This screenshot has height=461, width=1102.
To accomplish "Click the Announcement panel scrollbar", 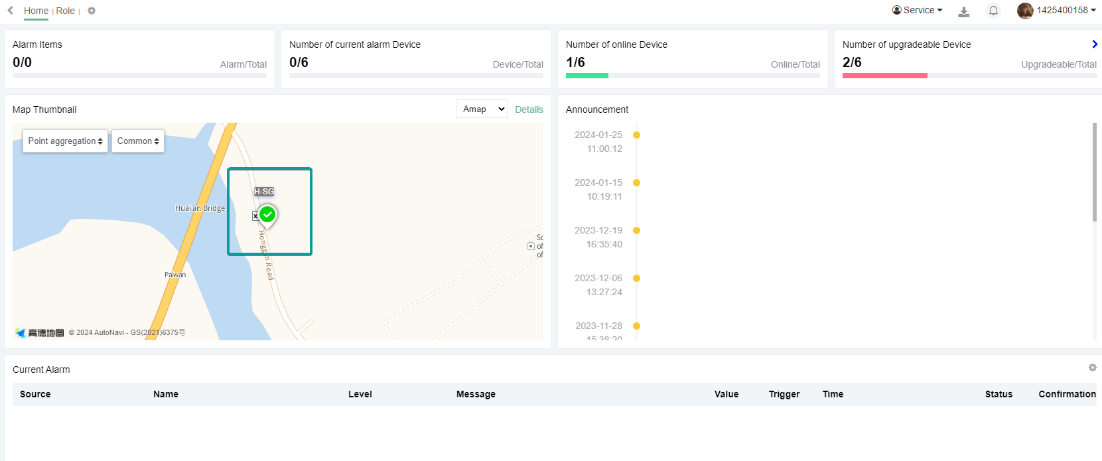I will pos(1096,172).
